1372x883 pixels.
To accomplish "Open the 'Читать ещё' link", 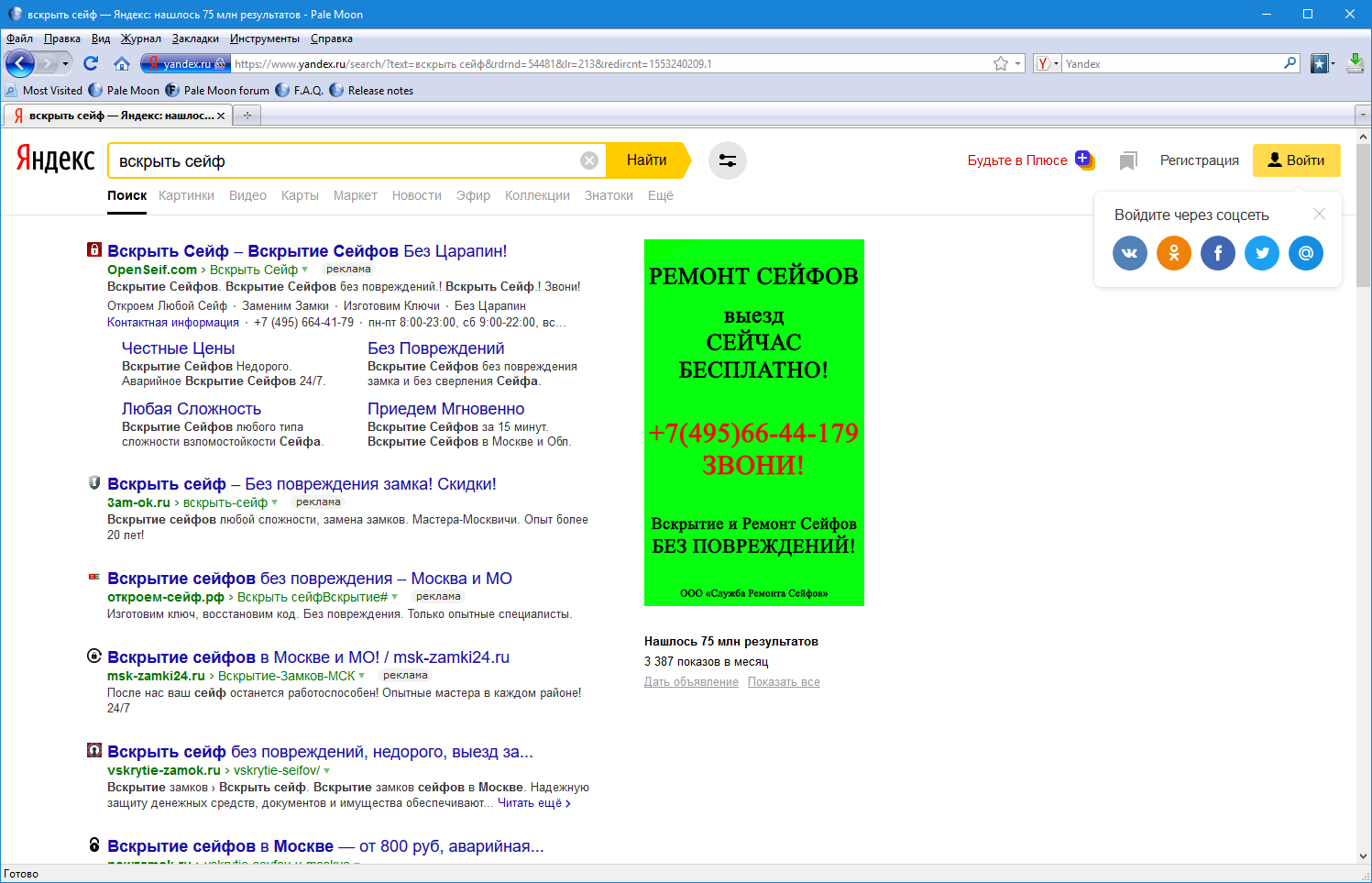I will click(534, 803).
